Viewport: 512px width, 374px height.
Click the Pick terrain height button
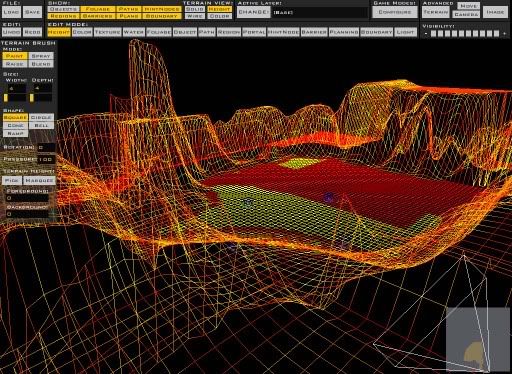pyautogui.click(x=12, y=180)
